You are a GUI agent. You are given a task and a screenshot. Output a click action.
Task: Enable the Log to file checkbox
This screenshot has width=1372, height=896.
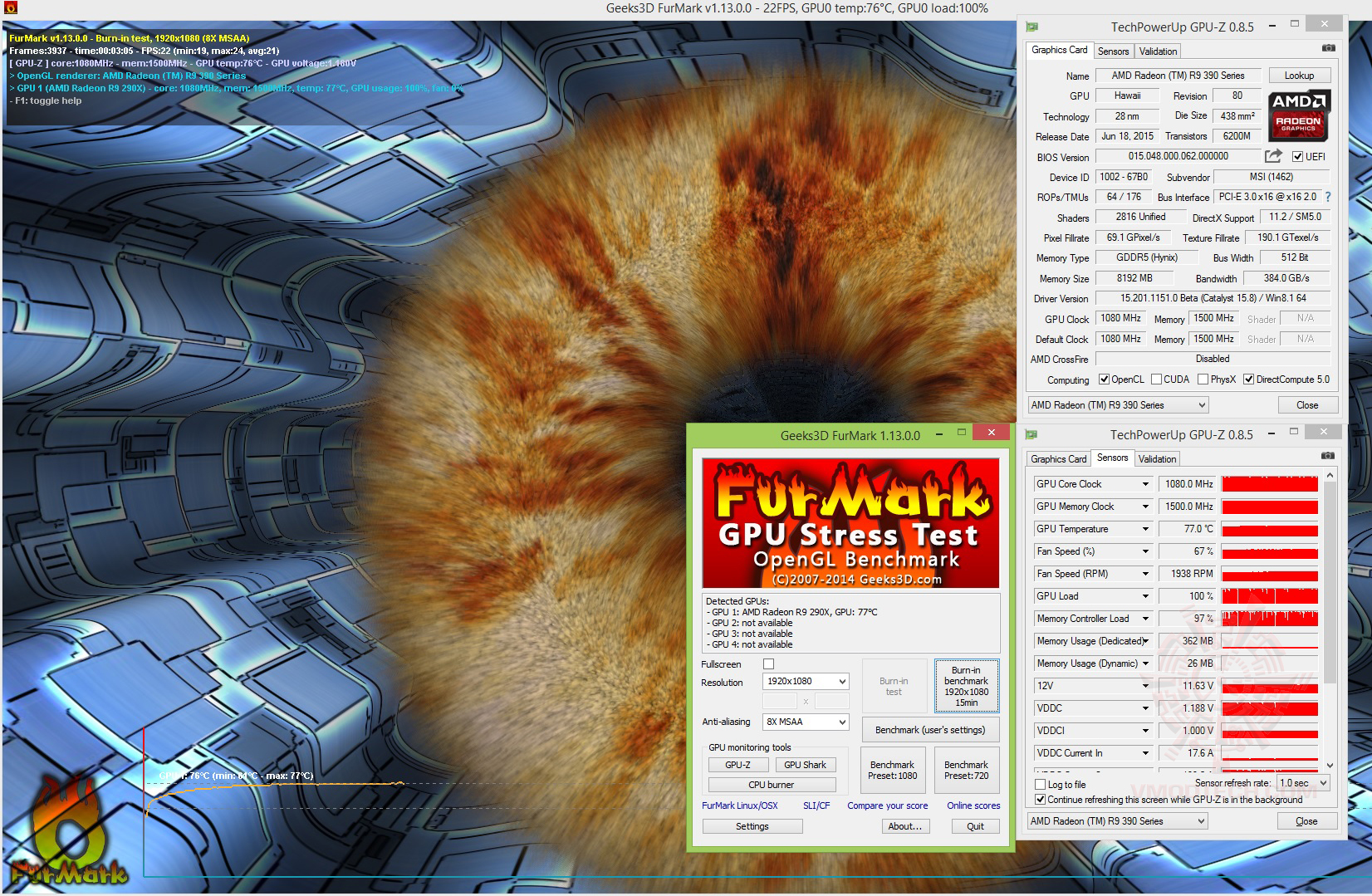tap(1040, 785)
